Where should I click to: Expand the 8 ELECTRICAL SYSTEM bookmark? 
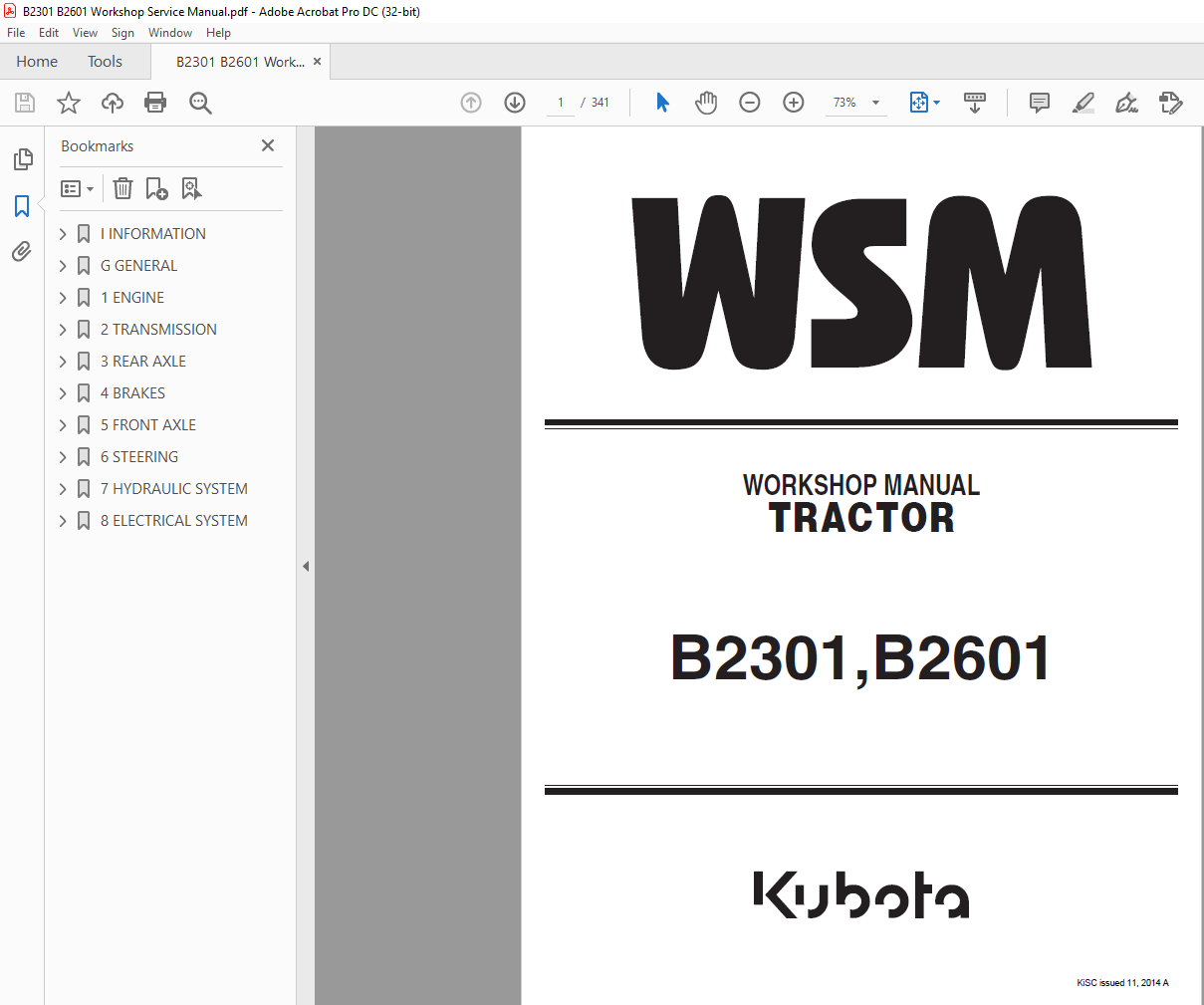point(63,521)
